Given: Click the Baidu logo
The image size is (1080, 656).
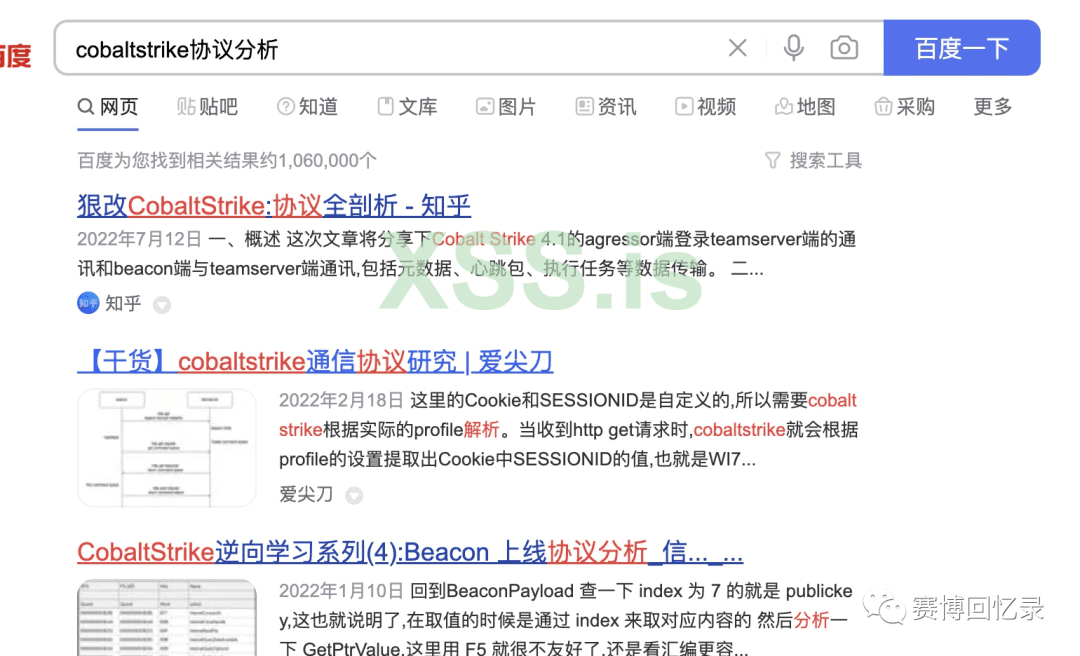Looking at the screenshot, I should [15, 55].
